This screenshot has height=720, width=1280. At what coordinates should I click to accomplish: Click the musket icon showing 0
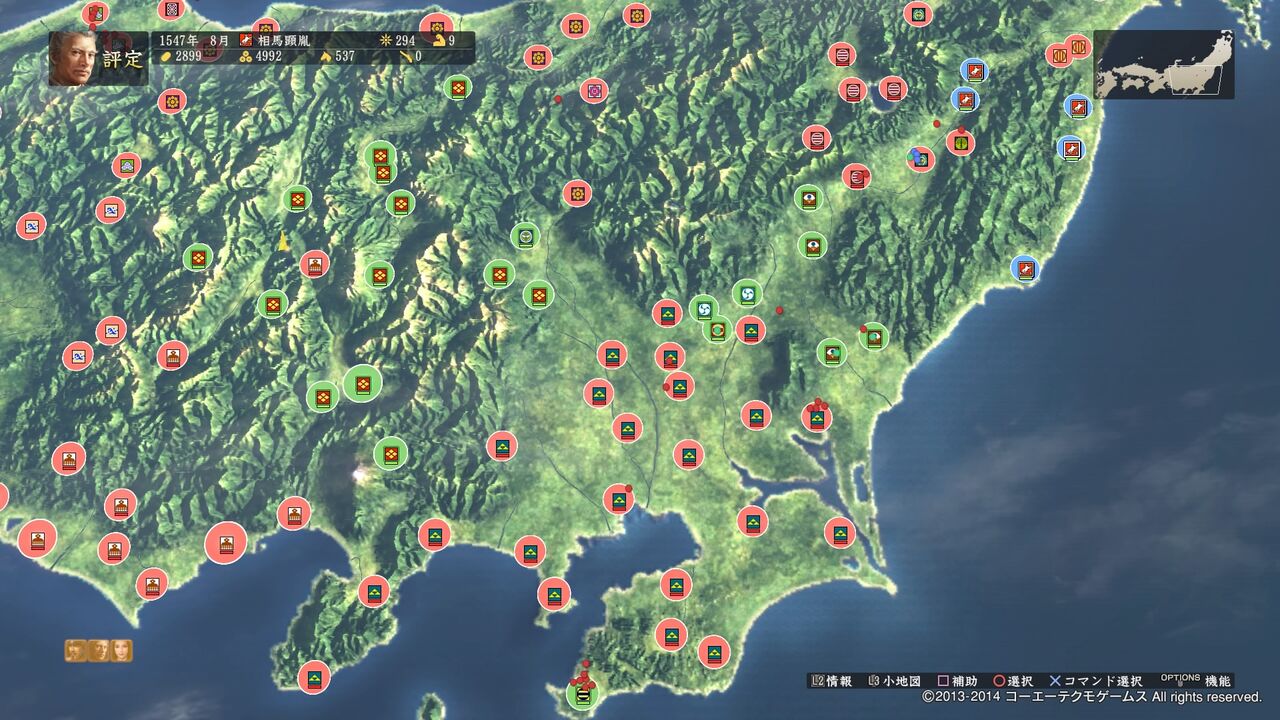click(x=404, y=57)
